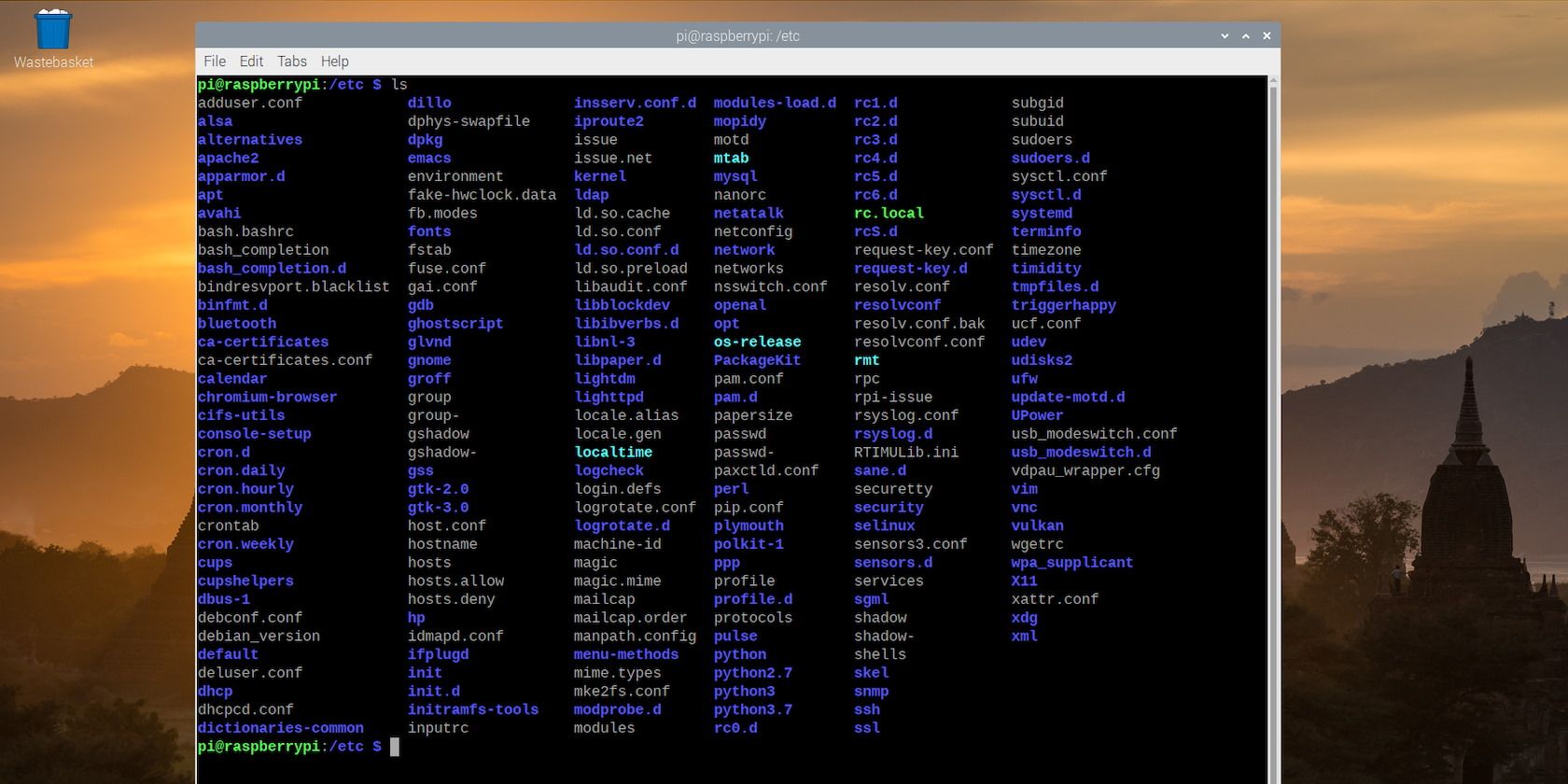Screen dimensions: 1568x784
Task: Open the File menu
Action: [215, 62]
